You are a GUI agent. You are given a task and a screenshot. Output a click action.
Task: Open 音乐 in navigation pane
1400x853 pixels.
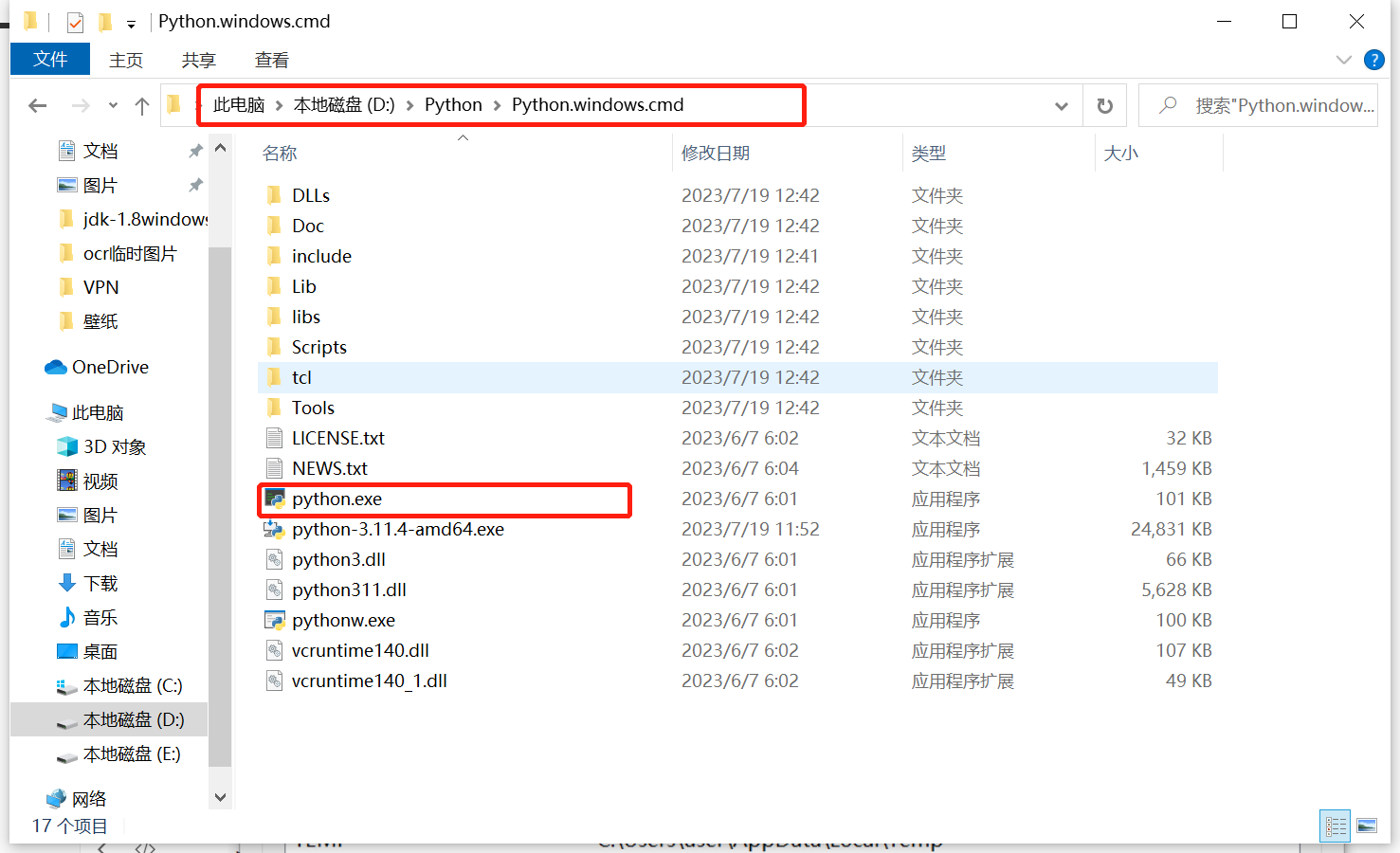pos(100,617)
